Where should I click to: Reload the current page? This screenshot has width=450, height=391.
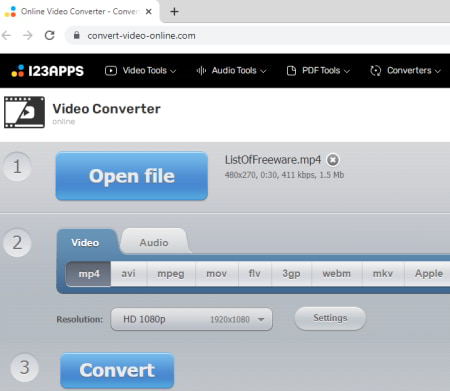tap(50, 35)
